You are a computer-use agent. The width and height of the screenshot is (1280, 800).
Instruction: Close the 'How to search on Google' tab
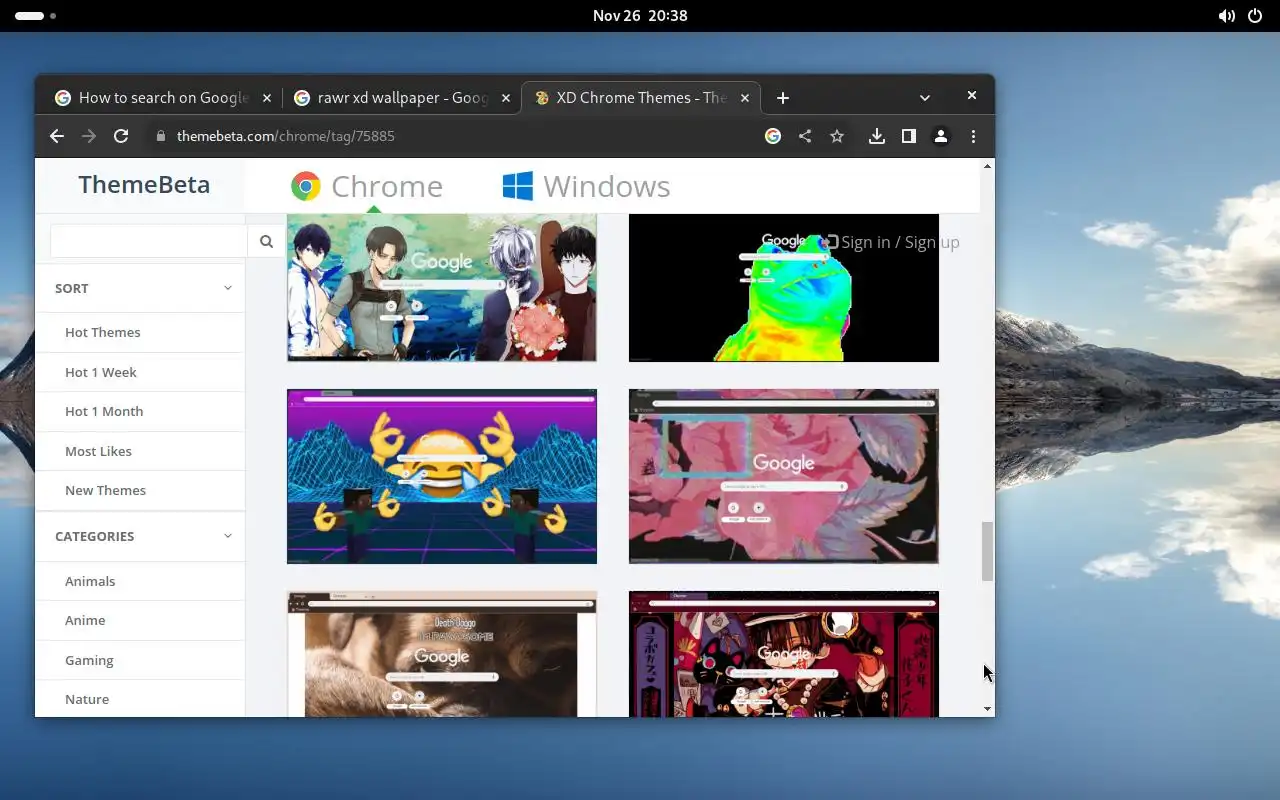coord(266,98)
